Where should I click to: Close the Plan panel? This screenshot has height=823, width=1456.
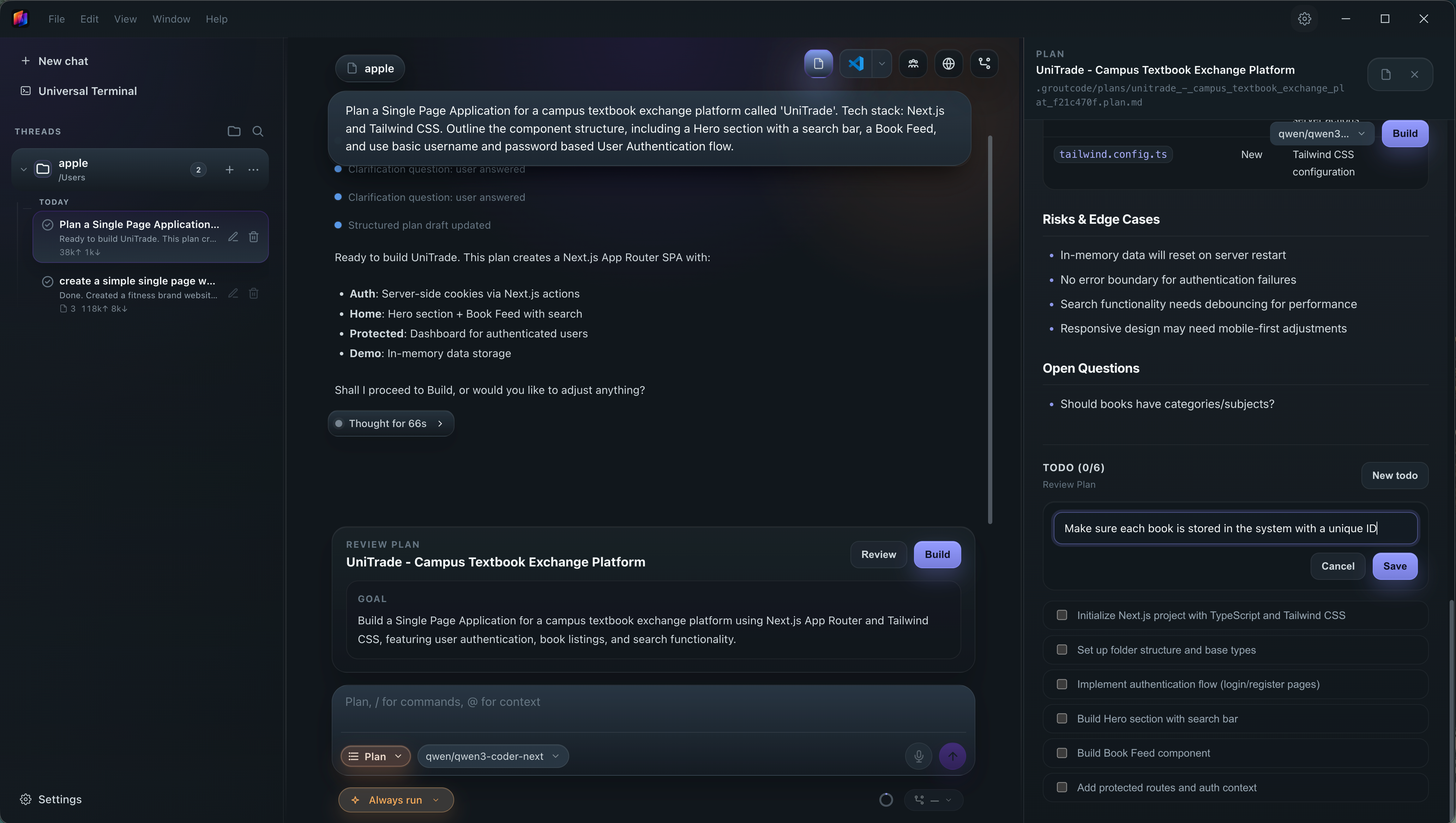pyautogui.click(x=1415, y=74)
